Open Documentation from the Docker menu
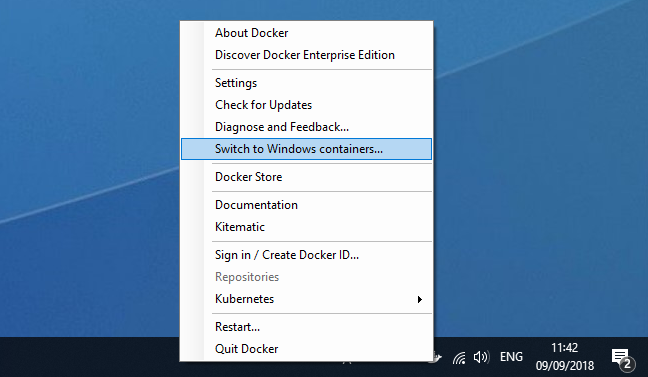Viewport: 648px width, 377px height. tap(306, 205)
